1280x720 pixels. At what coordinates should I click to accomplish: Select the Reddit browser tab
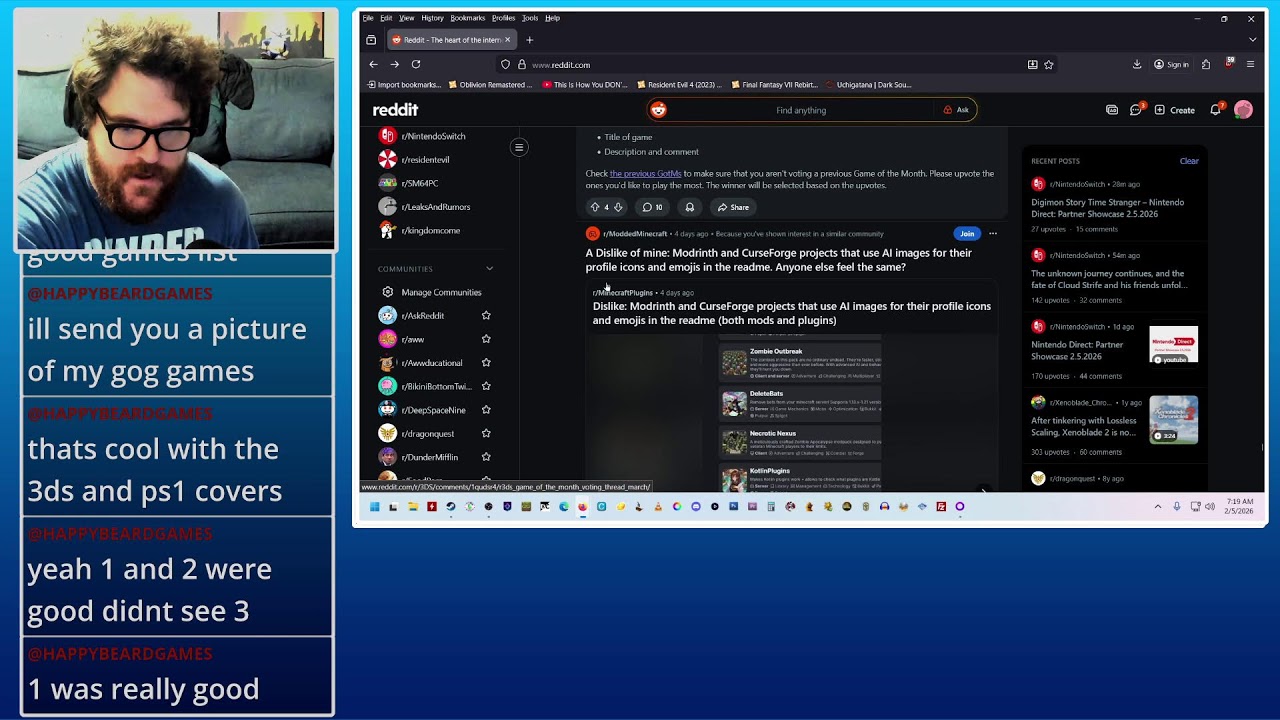451,40
